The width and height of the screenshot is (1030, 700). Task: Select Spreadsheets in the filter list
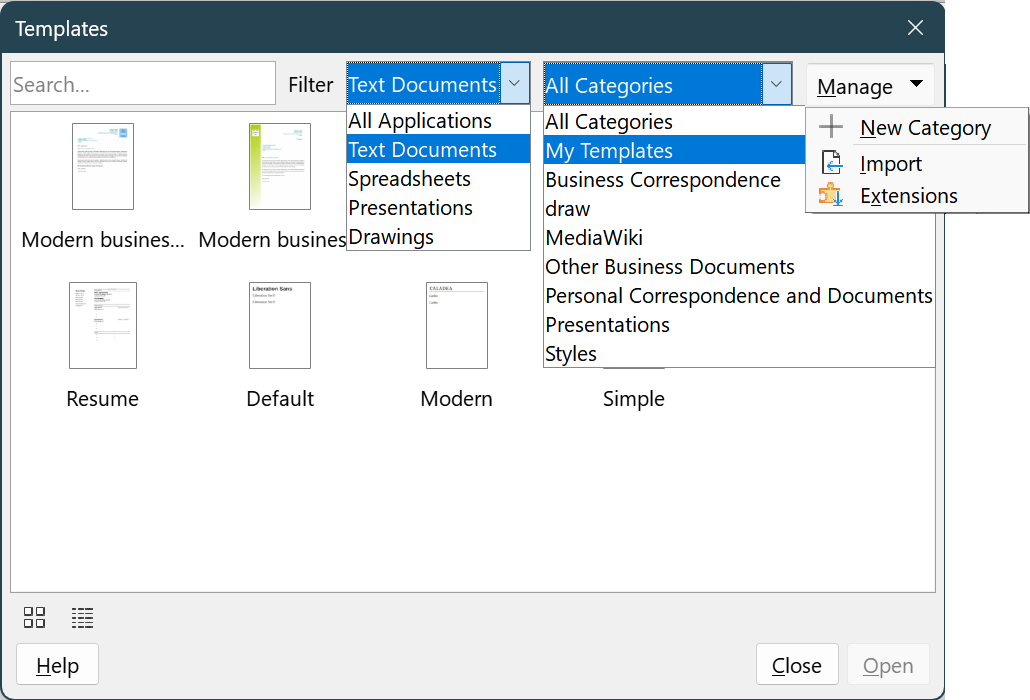click(409, 178)
